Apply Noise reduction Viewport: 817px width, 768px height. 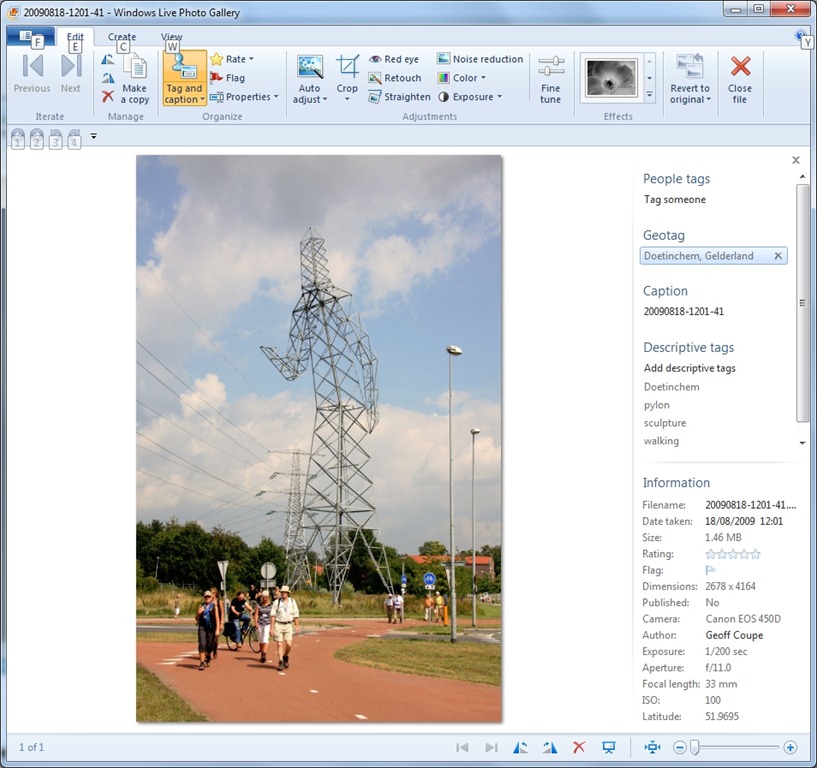click(479, 59)
